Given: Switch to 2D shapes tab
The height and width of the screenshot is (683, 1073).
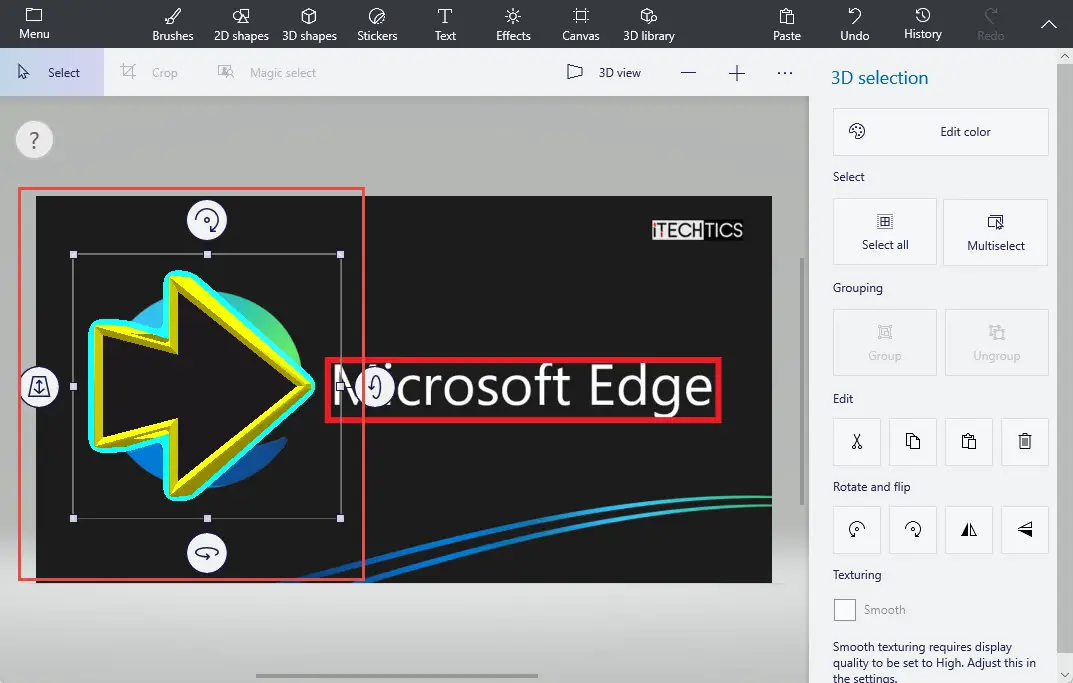Looking at the screenshot, I should click(241, 24).
